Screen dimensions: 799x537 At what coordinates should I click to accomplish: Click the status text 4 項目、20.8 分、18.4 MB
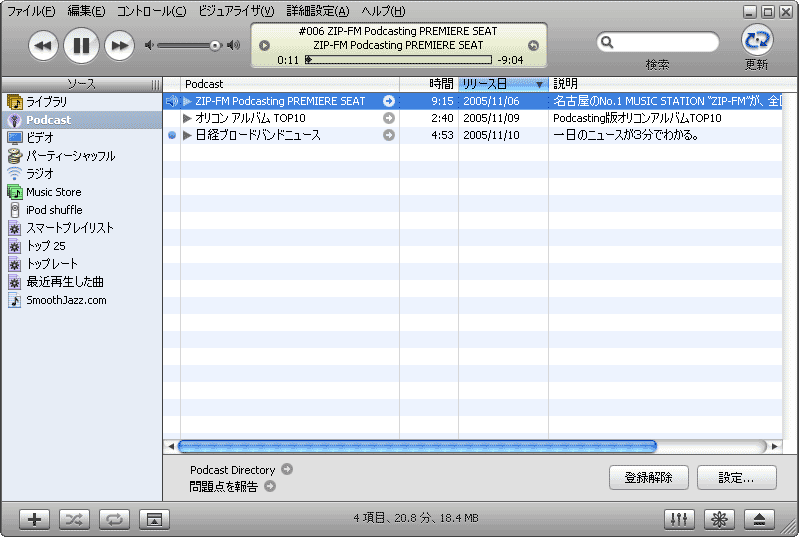tap(416, 519)
